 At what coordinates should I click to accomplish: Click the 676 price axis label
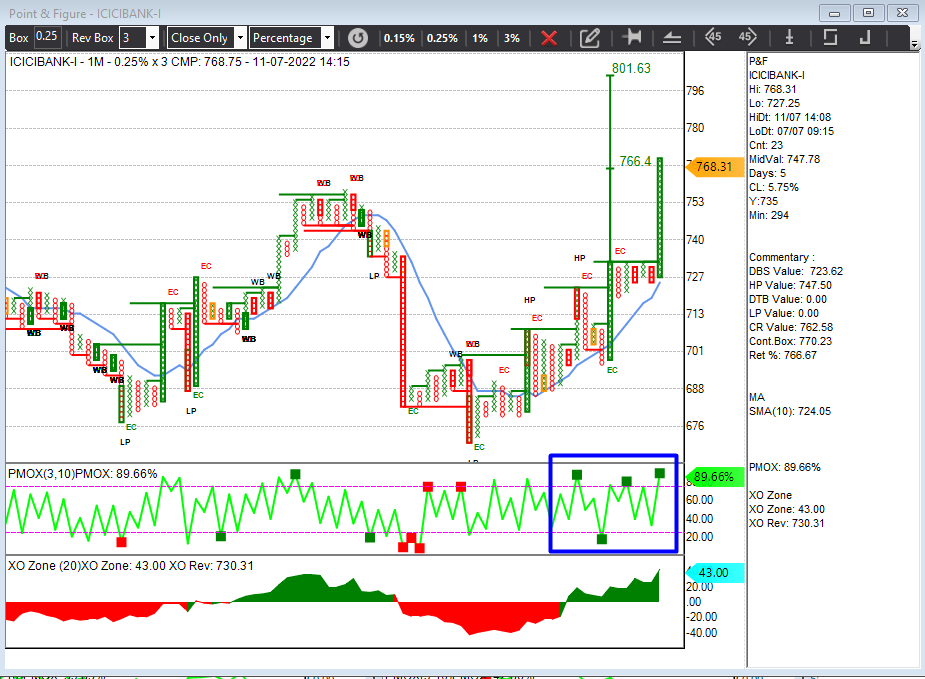coord(695,426)
